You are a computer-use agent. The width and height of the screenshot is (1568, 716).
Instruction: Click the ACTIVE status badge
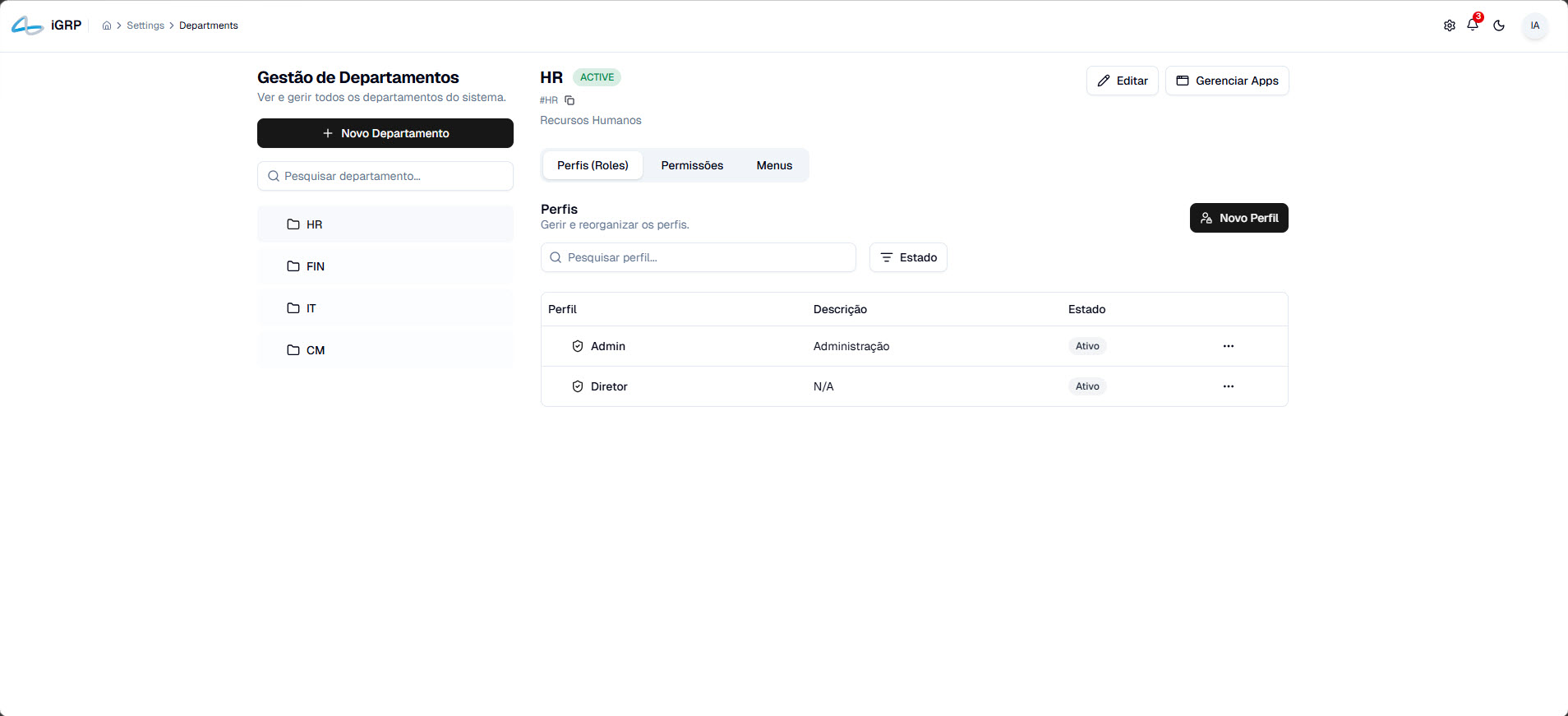click(x=597, y=77)
